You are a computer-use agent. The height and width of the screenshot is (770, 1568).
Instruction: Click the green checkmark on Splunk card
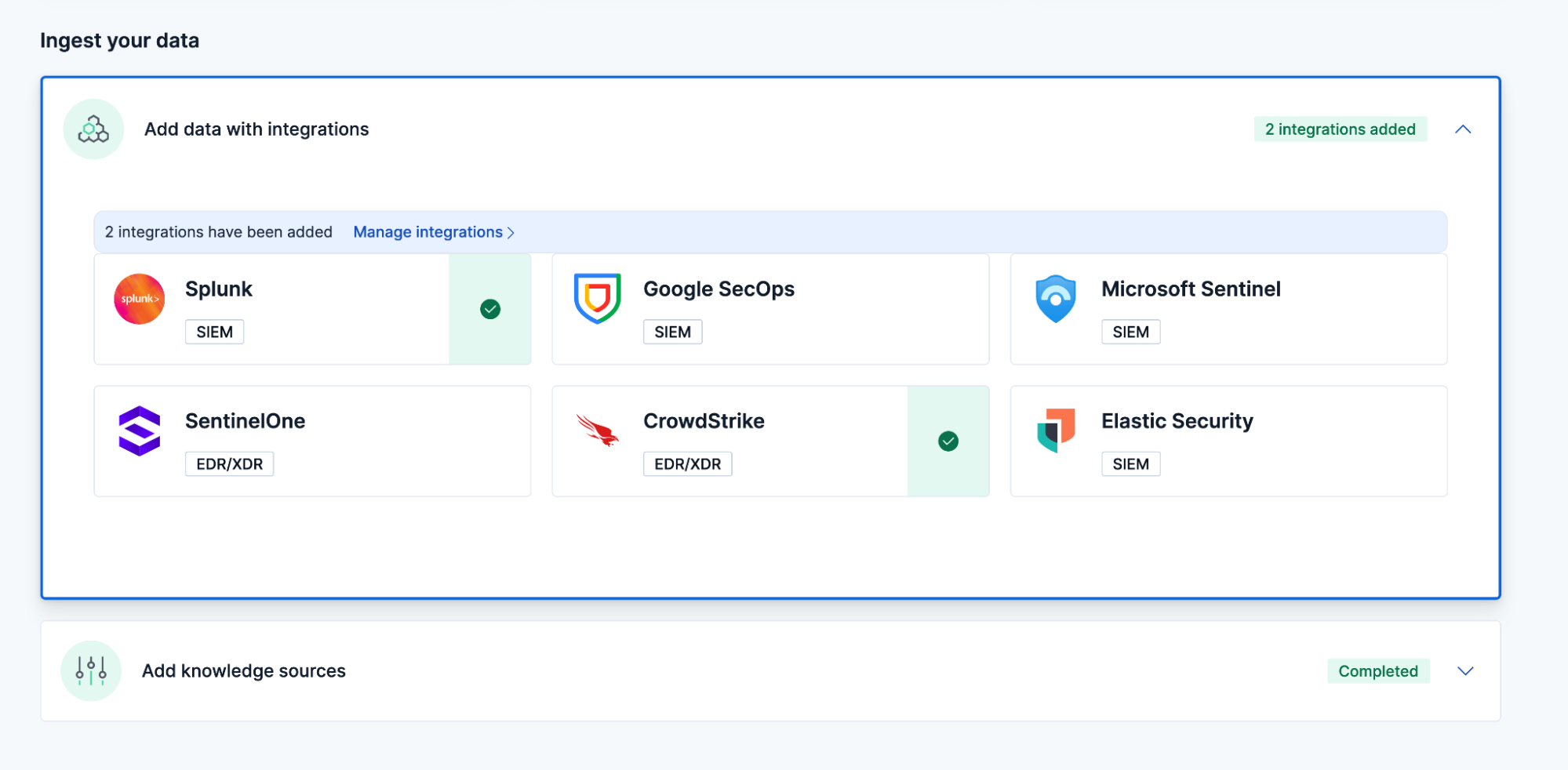click(x=490, y=309)
